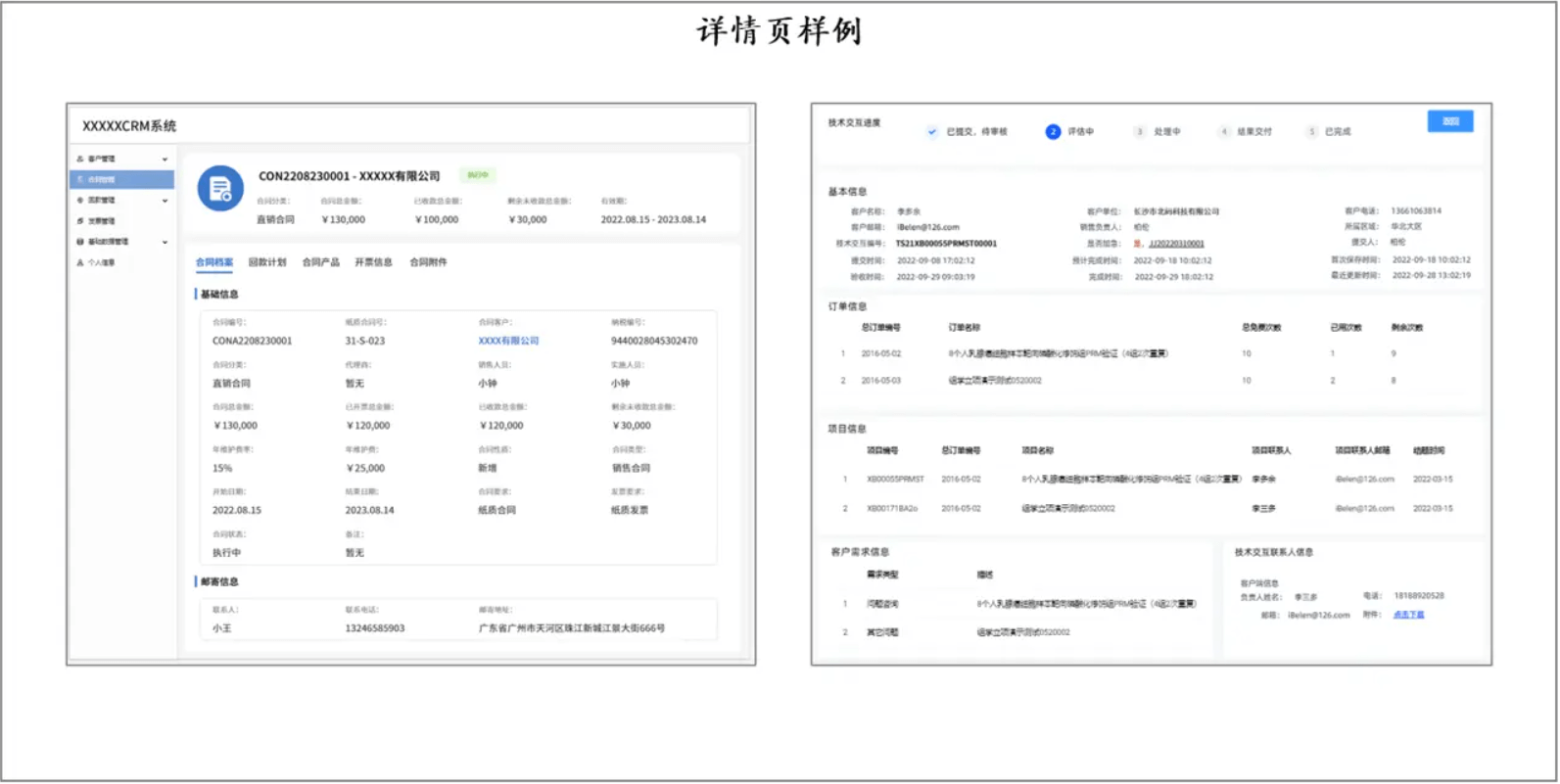Open the JJ20220310001 urgent order link
1560x784 pixels.
(x=1176, y=244)
